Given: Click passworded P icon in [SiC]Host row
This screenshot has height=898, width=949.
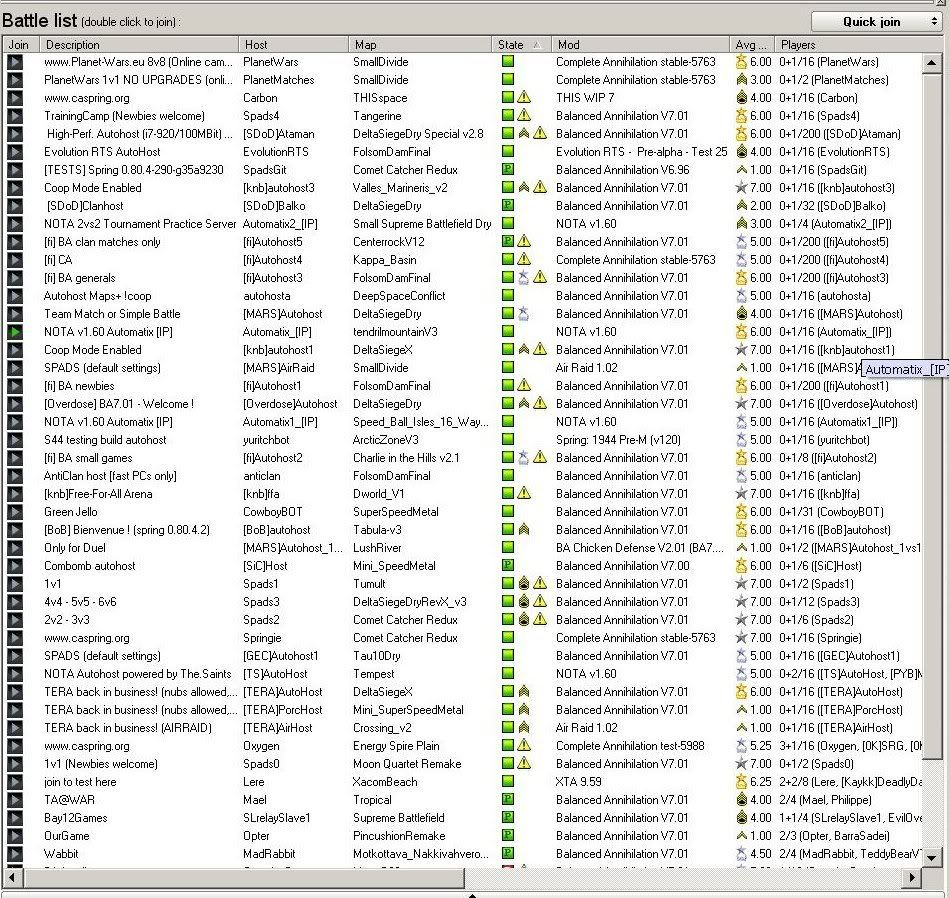Looking at the screenshot, I should tap(508, 565).
